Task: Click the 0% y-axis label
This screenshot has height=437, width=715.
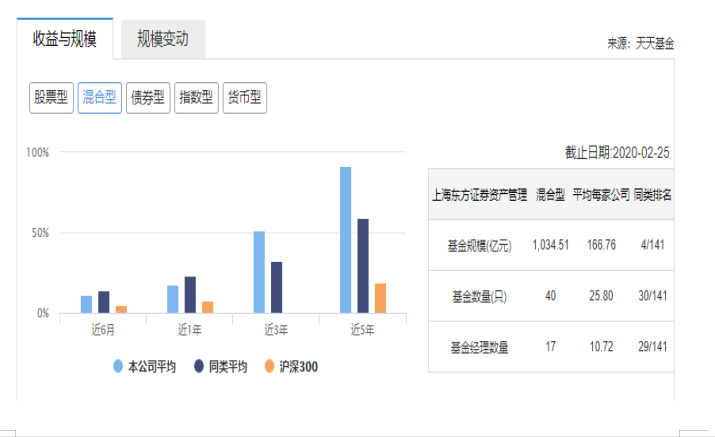Action: coord(43,313)
